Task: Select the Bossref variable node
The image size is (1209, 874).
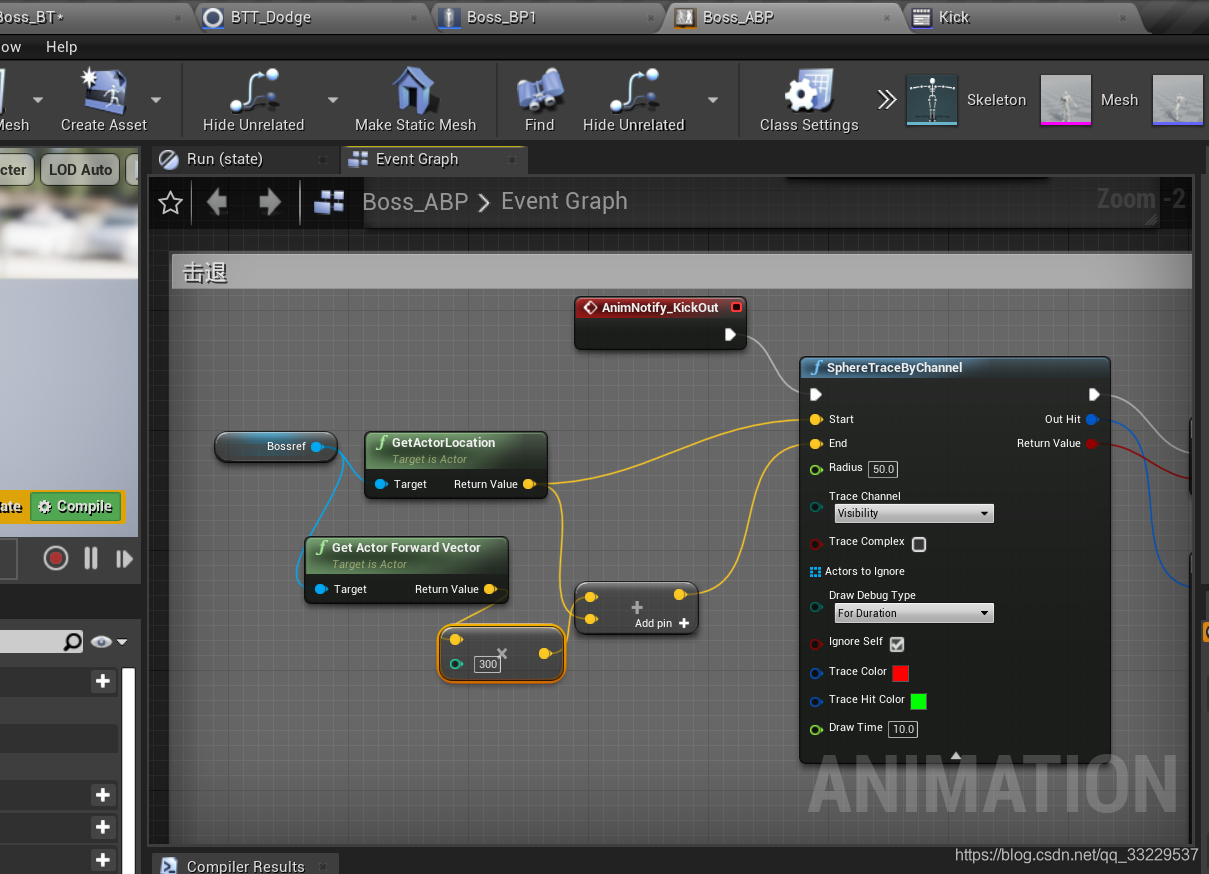Action: [276, 447]
